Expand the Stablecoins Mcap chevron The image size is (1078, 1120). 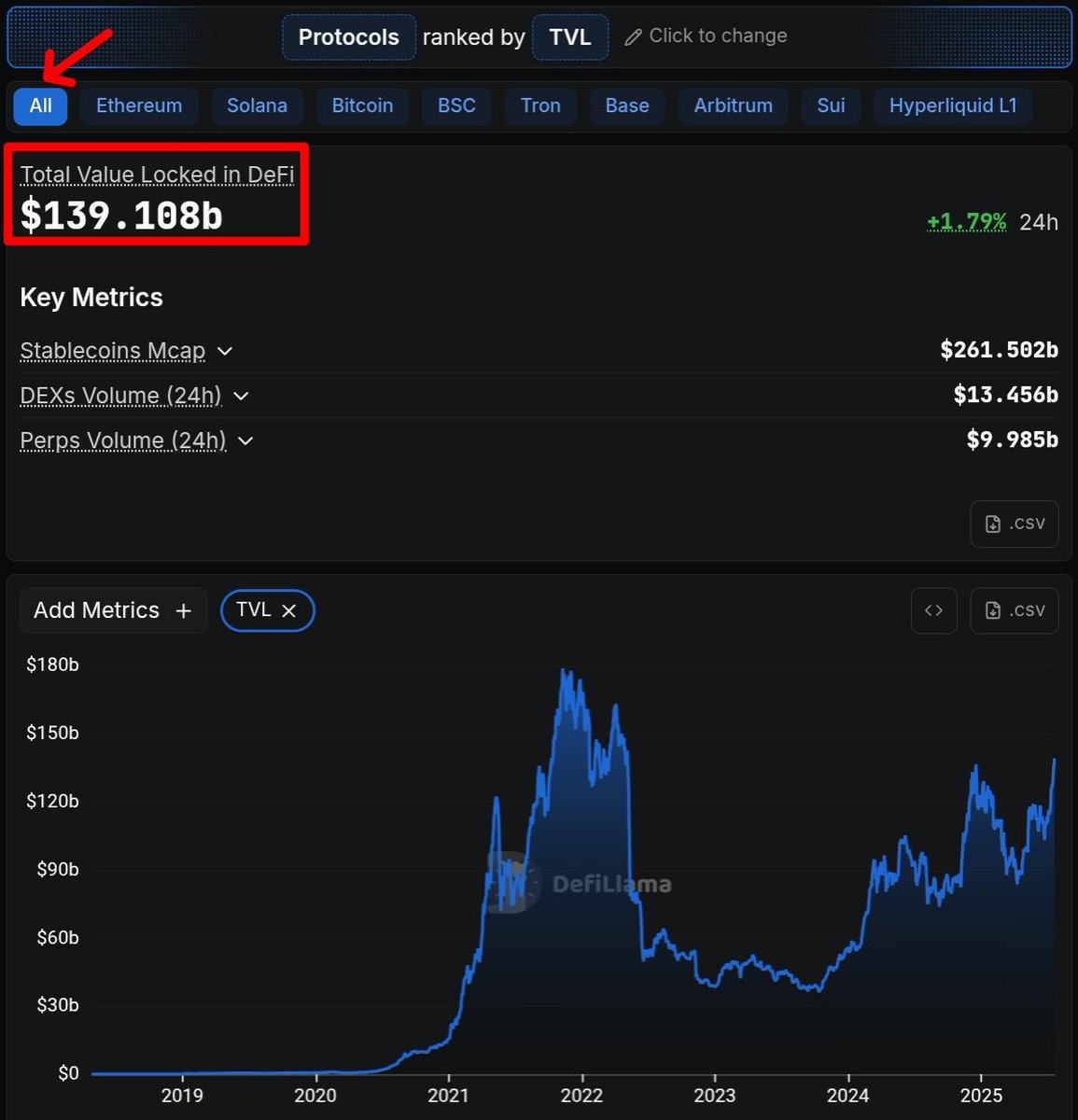[225, 351]
